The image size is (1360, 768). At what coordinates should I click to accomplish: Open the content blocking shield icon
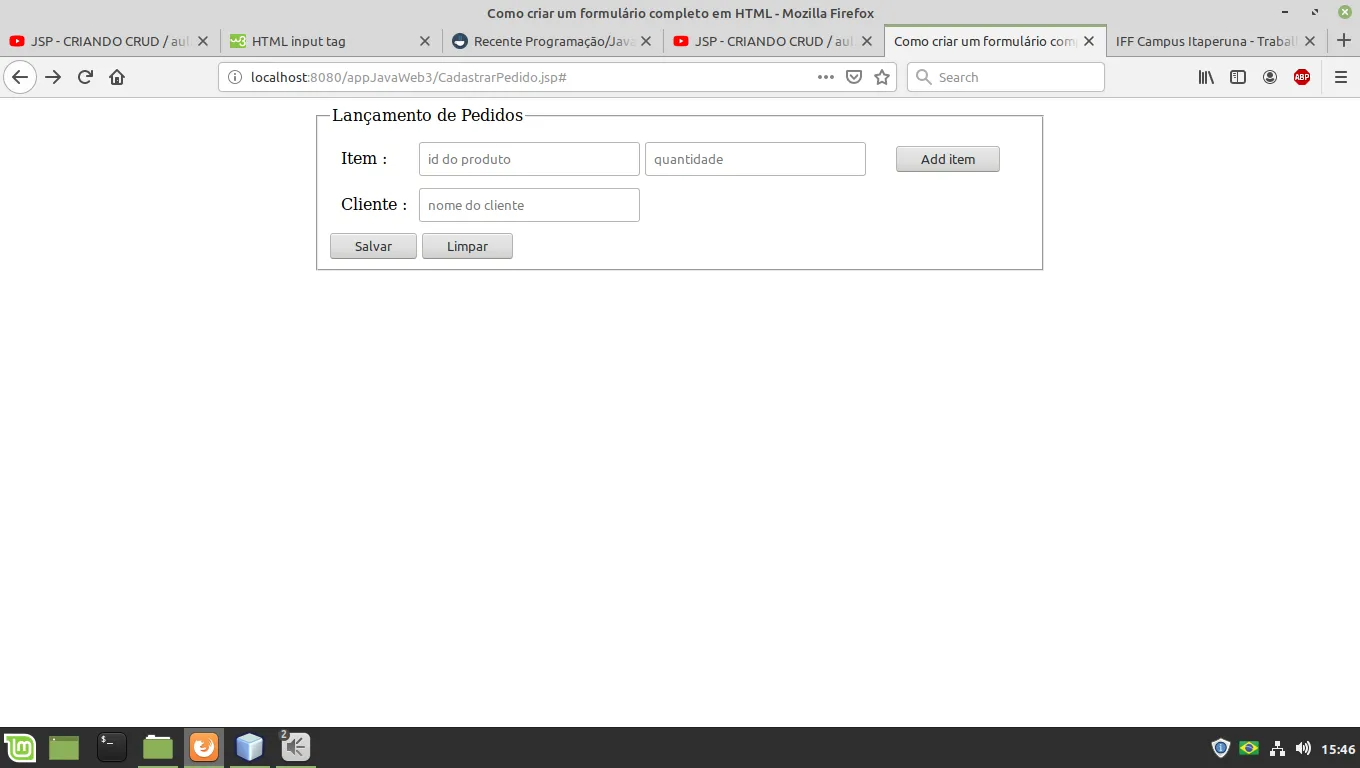pos(853,77)
